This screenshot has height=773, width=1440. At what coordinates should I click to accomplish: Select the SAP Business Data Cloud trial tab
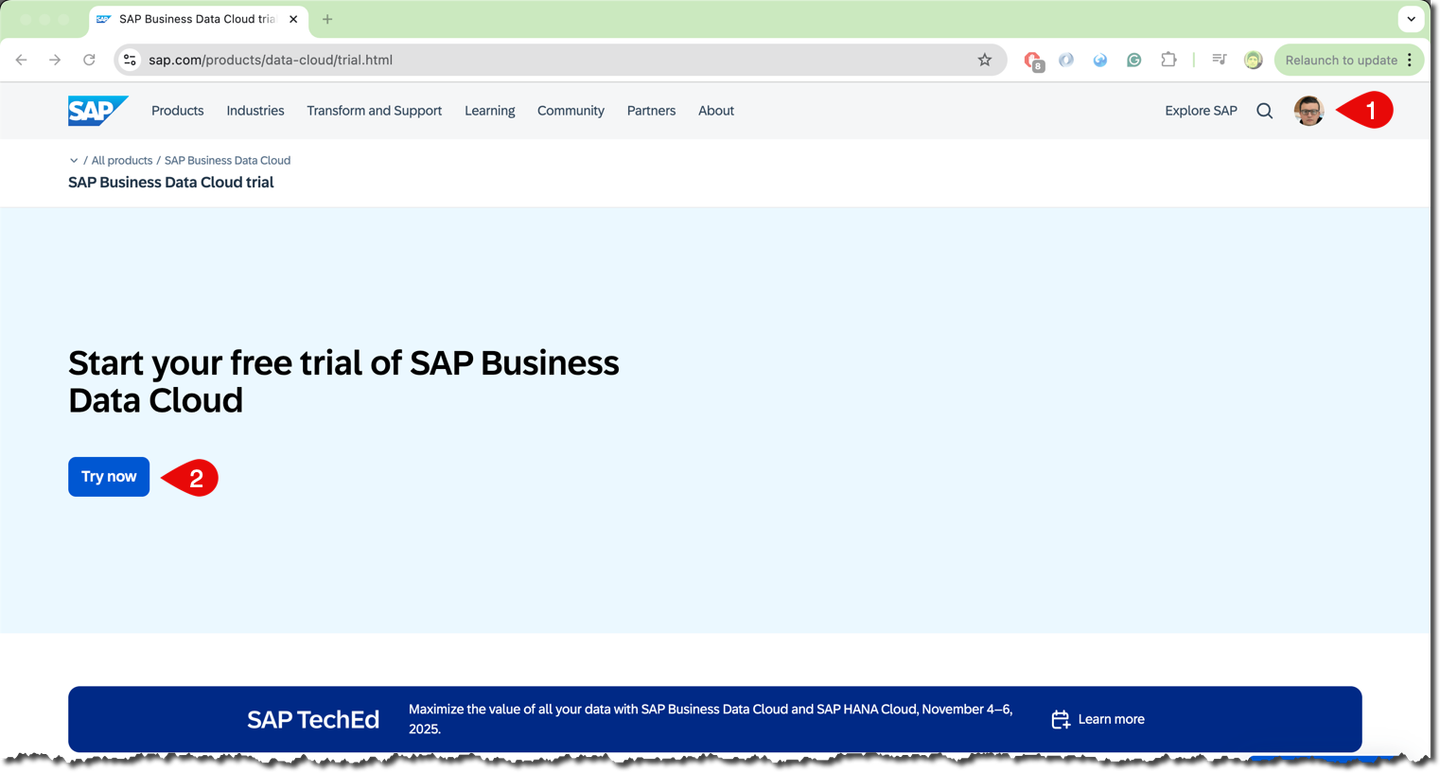tap(198, 19)
